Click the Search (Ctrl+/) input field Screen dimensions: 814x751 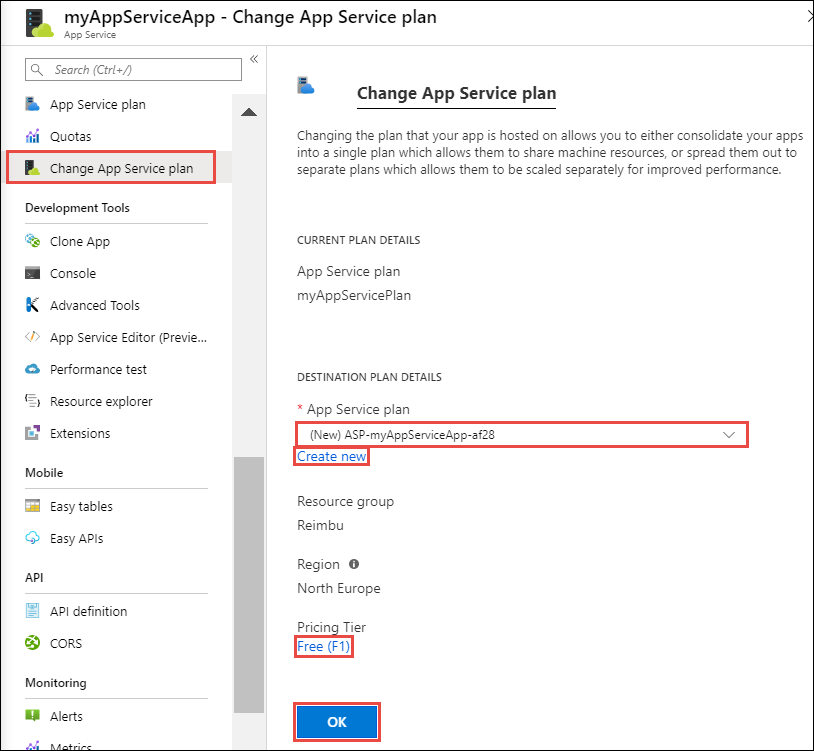[x=133, y=70]
